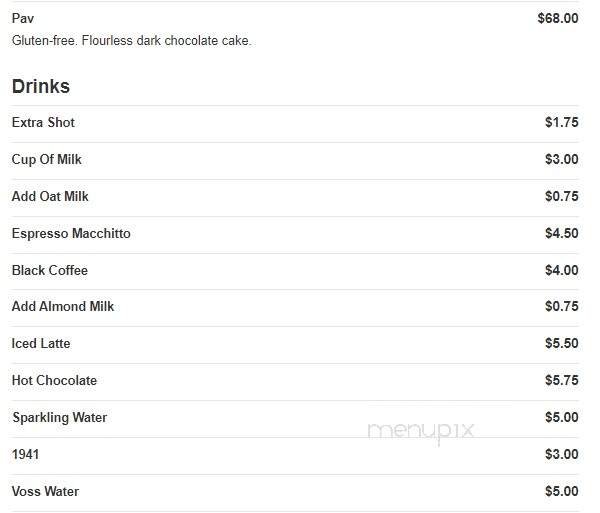Click the Drinks section heading
The image size is (600, 513).
[41, 86]
